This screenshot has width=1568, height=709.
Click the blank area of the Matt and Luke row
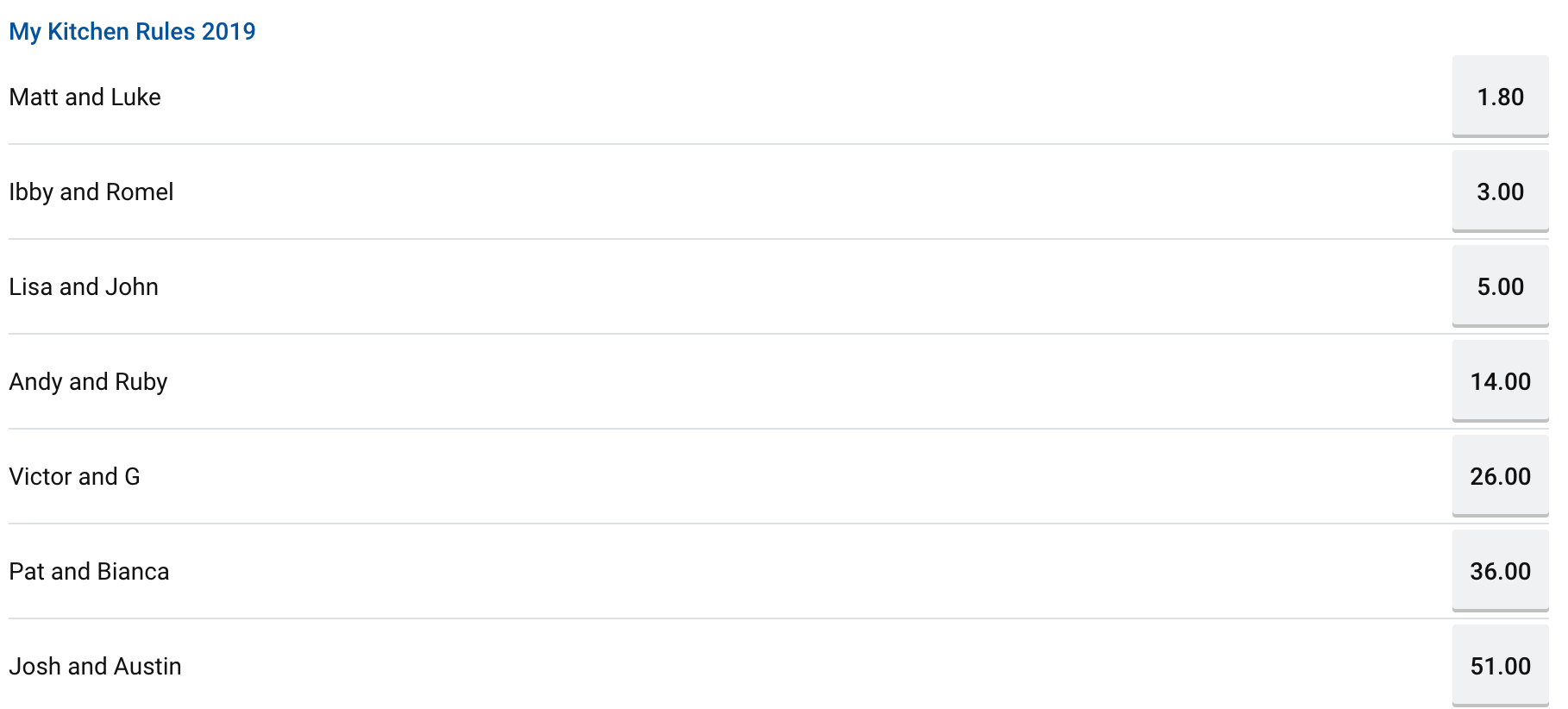click(x=806, y=97)
